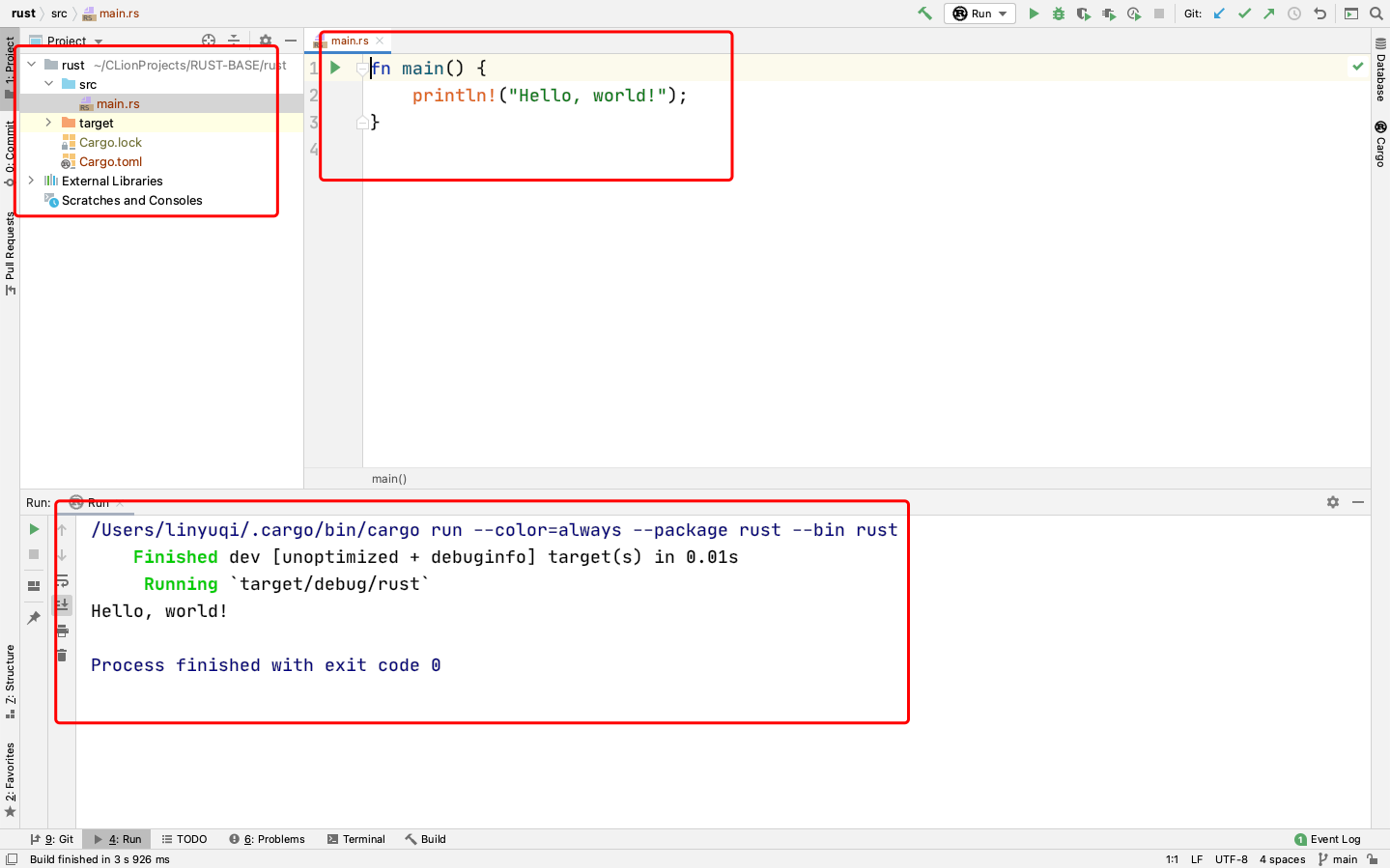The image size is (1390, 868).
Task: Click Clear All trash icon in console
Action: click(x=62, y=656)
